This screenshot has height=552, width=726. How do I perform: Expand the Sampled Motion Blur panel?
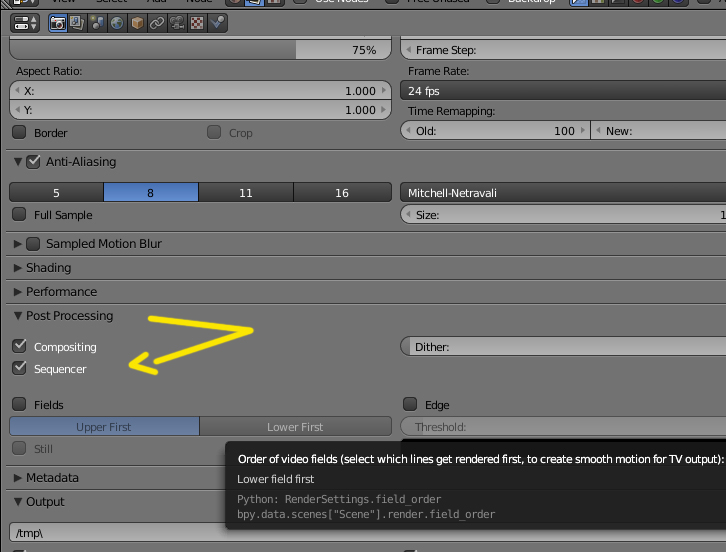click(x=18, y=244)
